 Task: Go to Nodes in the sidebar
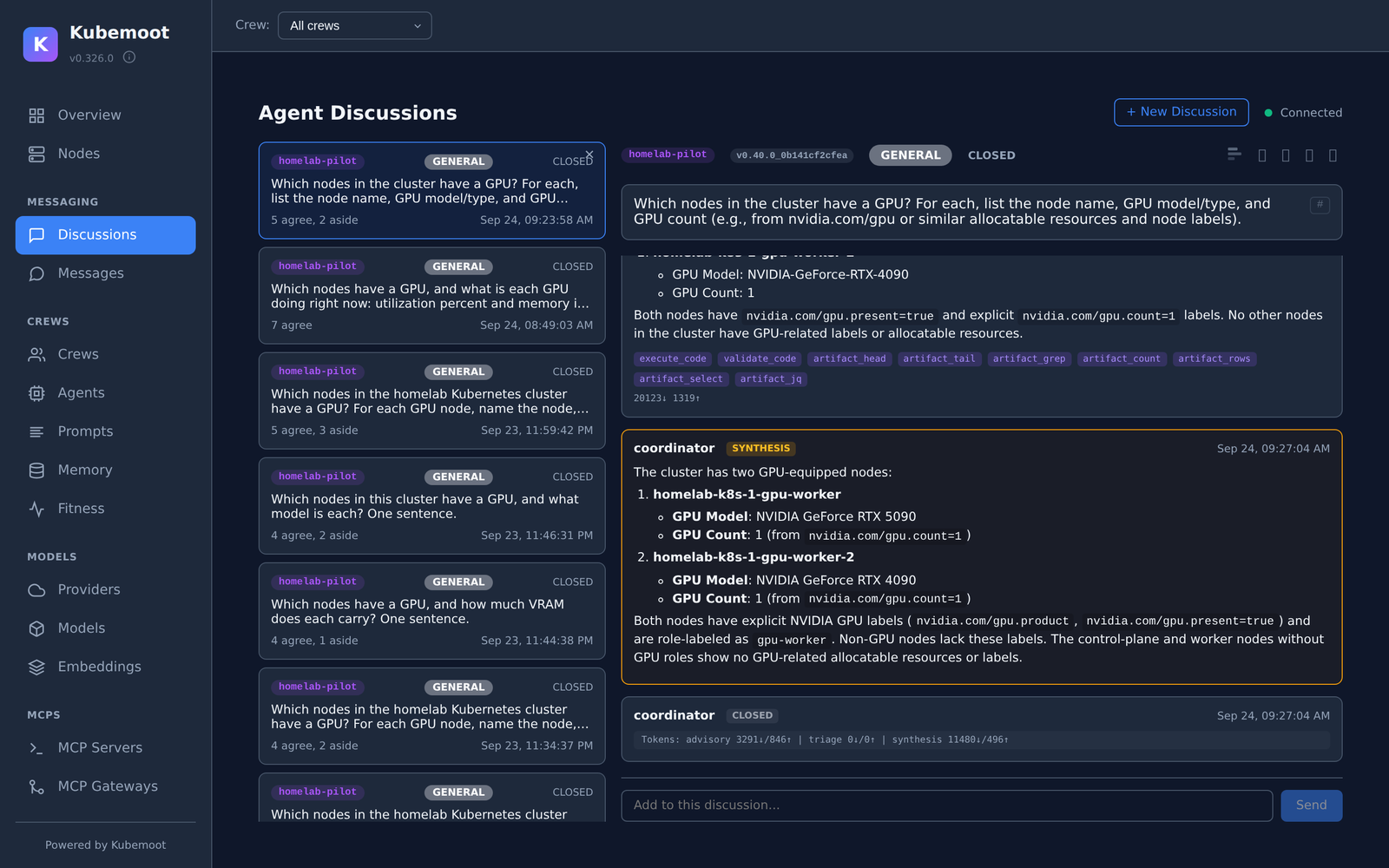pyautogui.click(x=105, y=154)
